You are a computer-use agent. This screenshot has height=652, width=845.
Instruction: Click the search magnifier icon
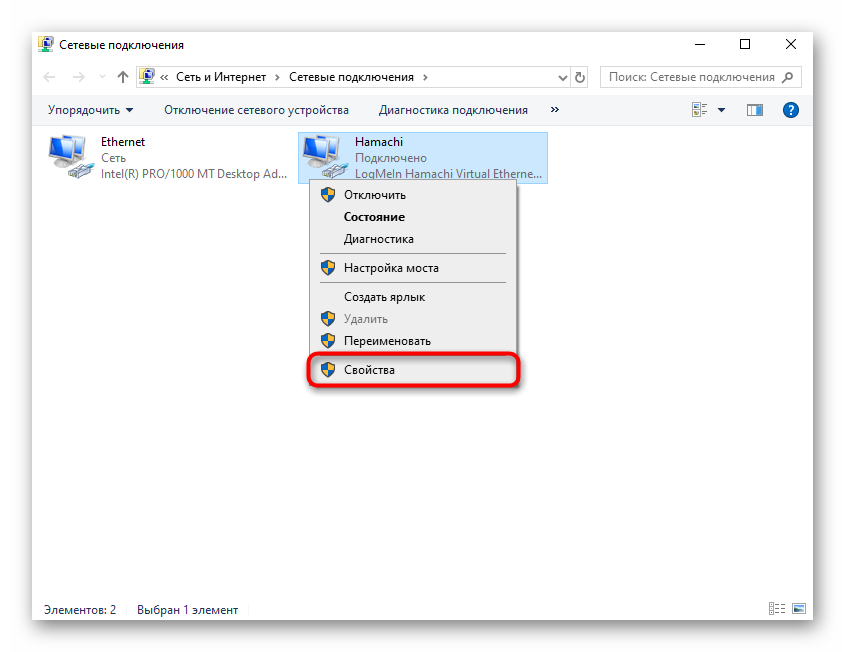788,77
